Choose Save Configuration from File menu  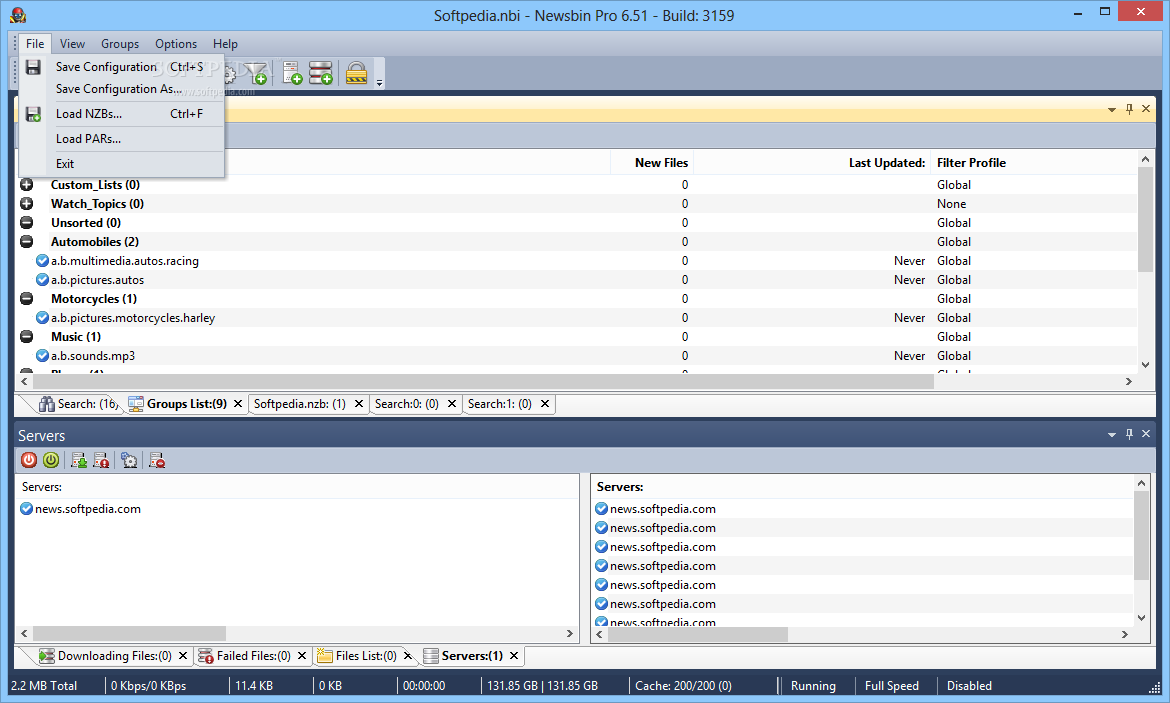[122, 67]
